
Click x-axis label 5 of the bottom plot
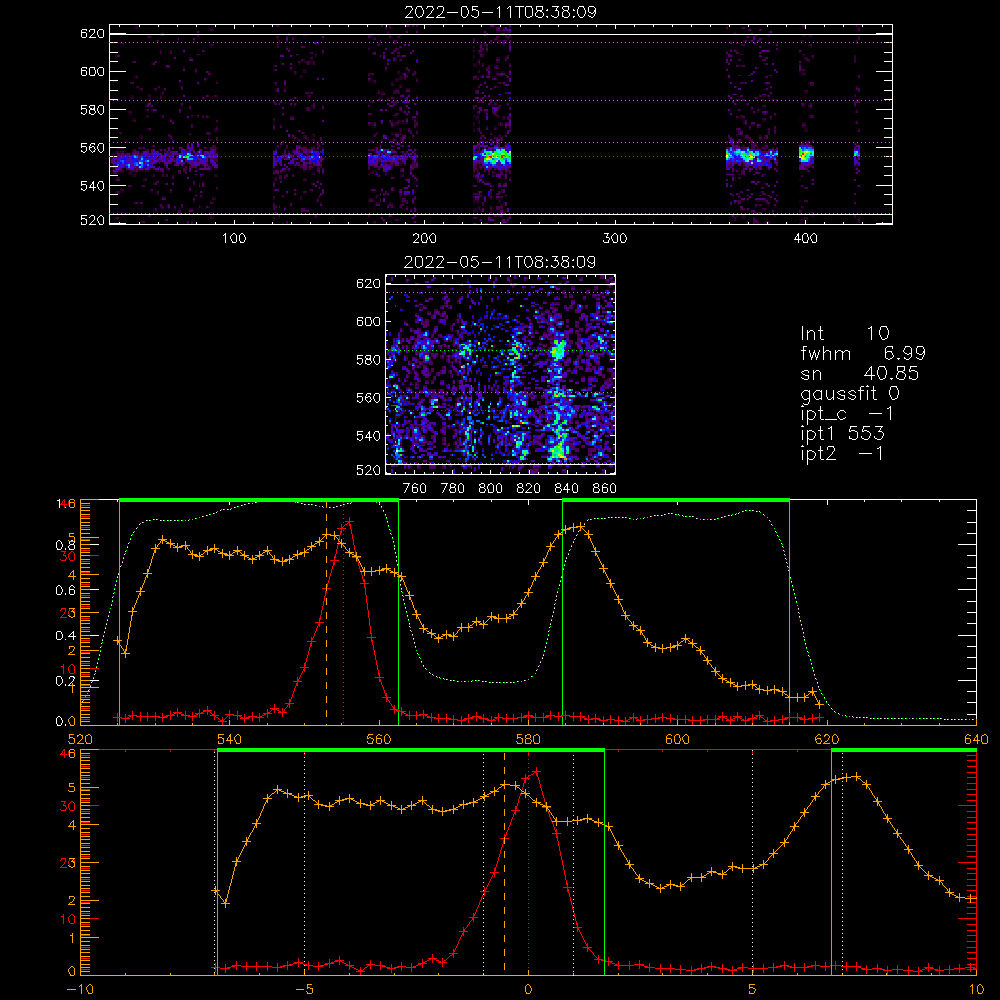pos(753,989)
